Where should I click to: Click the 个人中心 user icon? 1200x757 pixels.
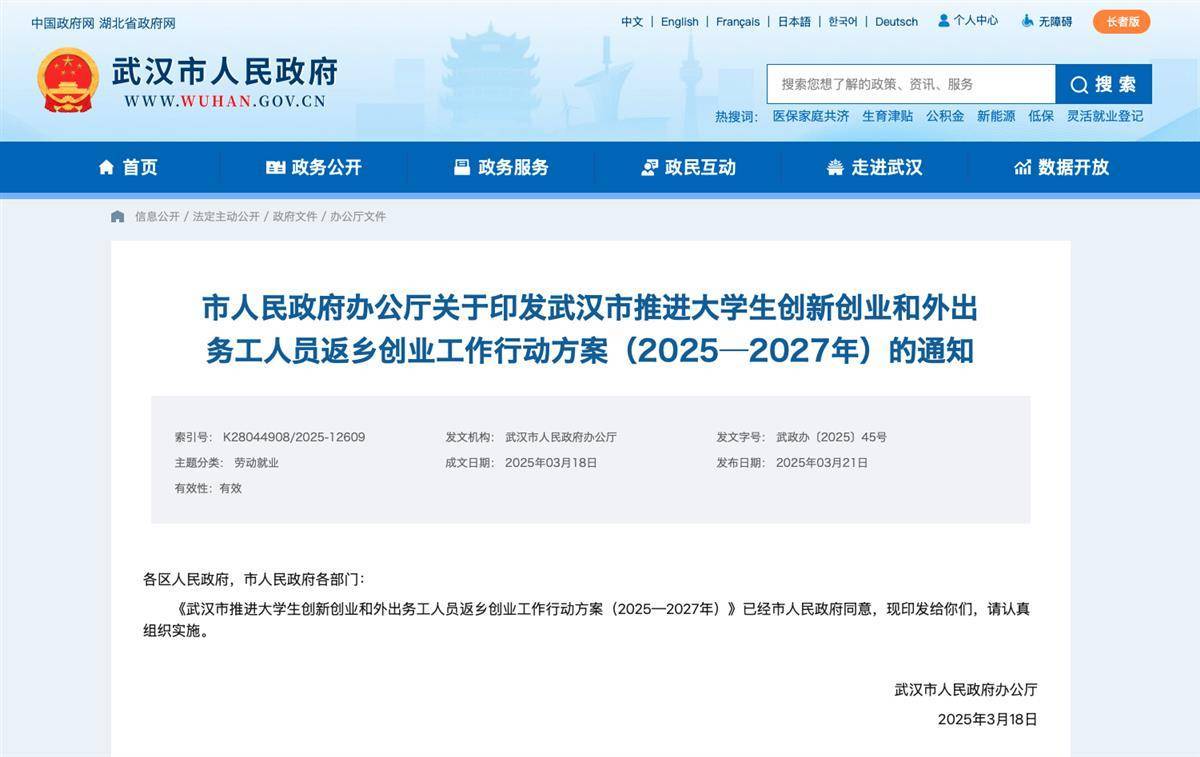(x=943, y=21)
